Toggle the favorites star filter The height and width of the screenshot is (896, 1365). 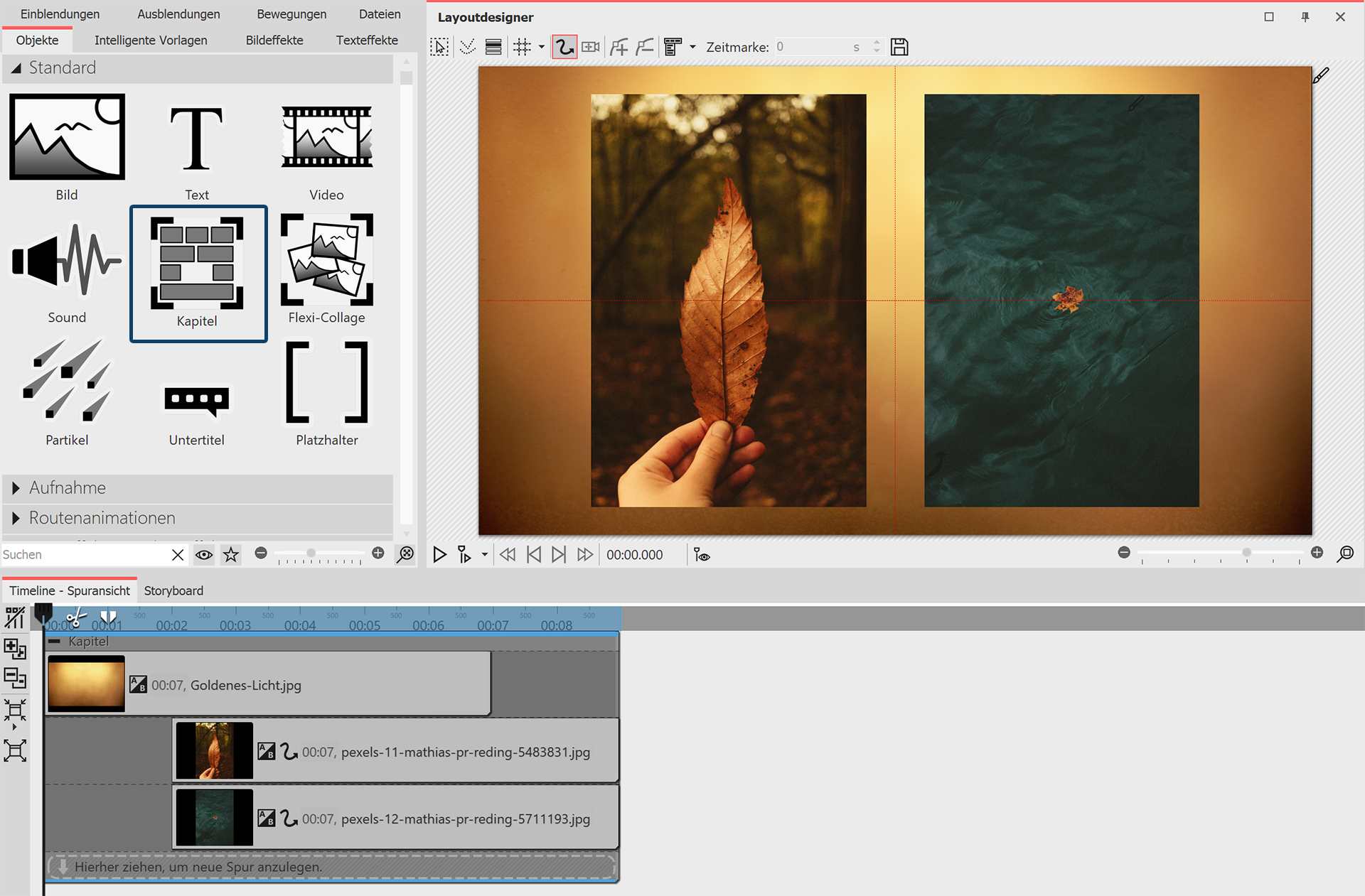pos(231,554)
